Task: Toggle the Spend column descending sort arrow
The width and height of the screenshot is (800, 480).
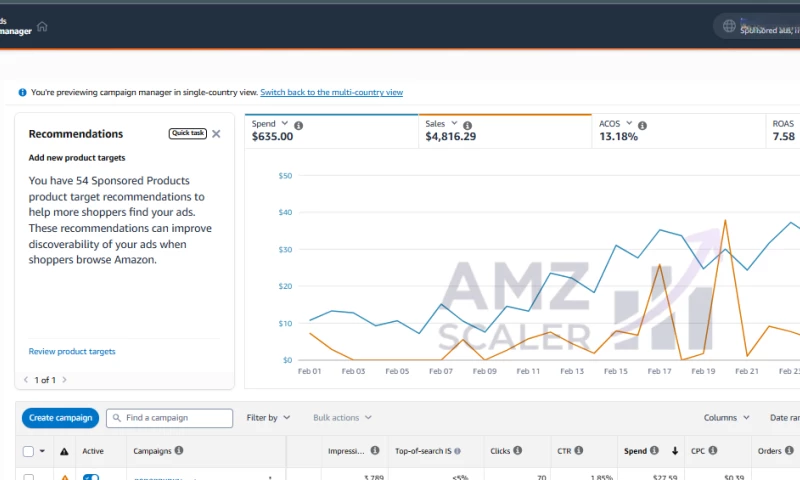Action: pyautogui.click(x=675, y=451)
